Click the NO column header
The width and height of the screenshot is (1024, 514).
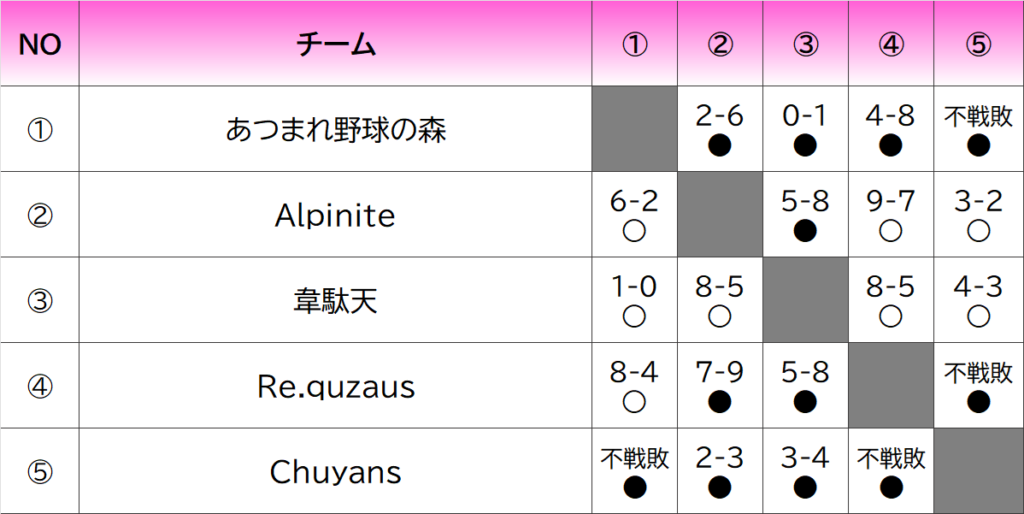pos(40,44)
